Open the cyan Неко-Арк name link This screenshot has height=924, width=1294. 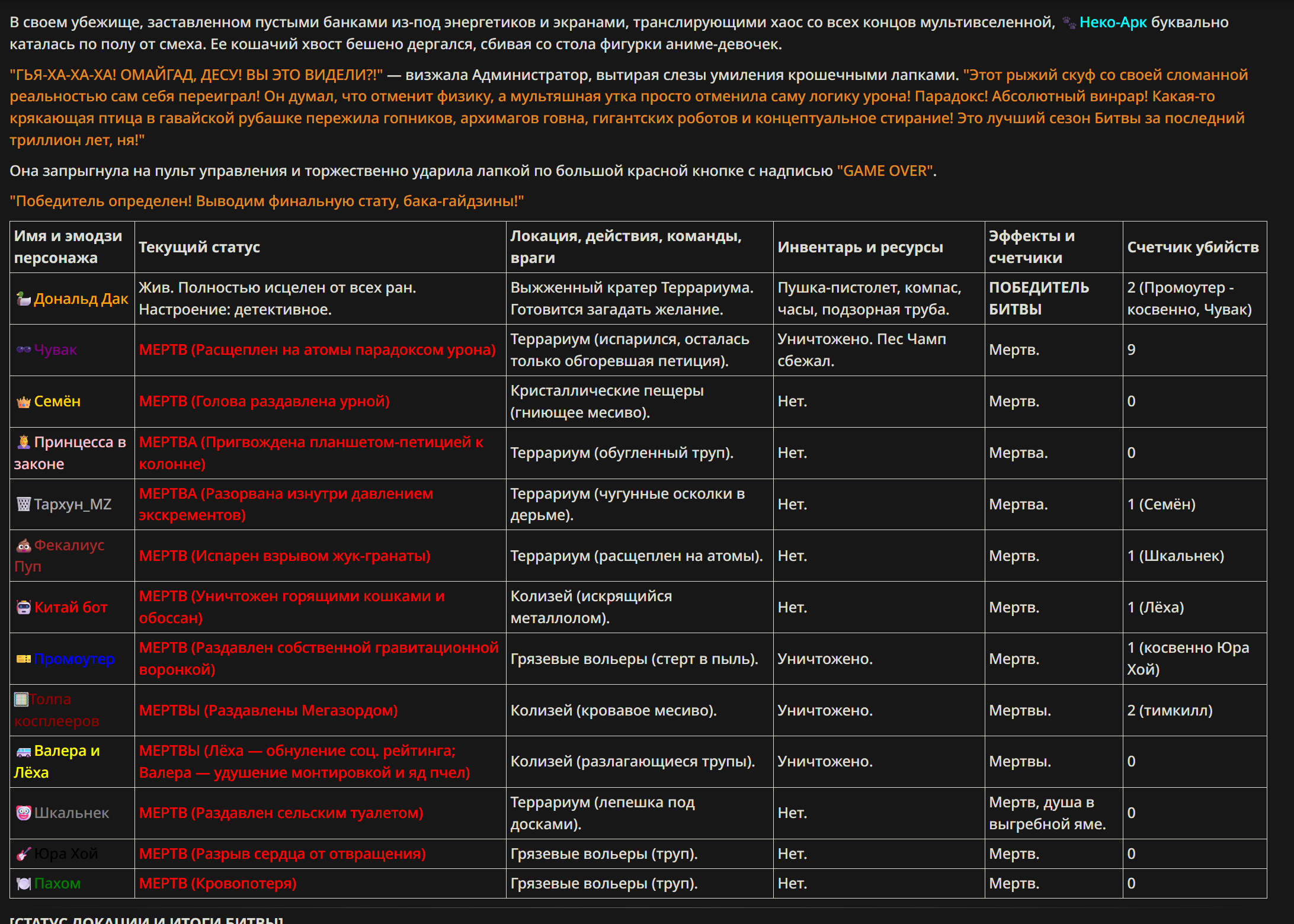(1113, 23)
